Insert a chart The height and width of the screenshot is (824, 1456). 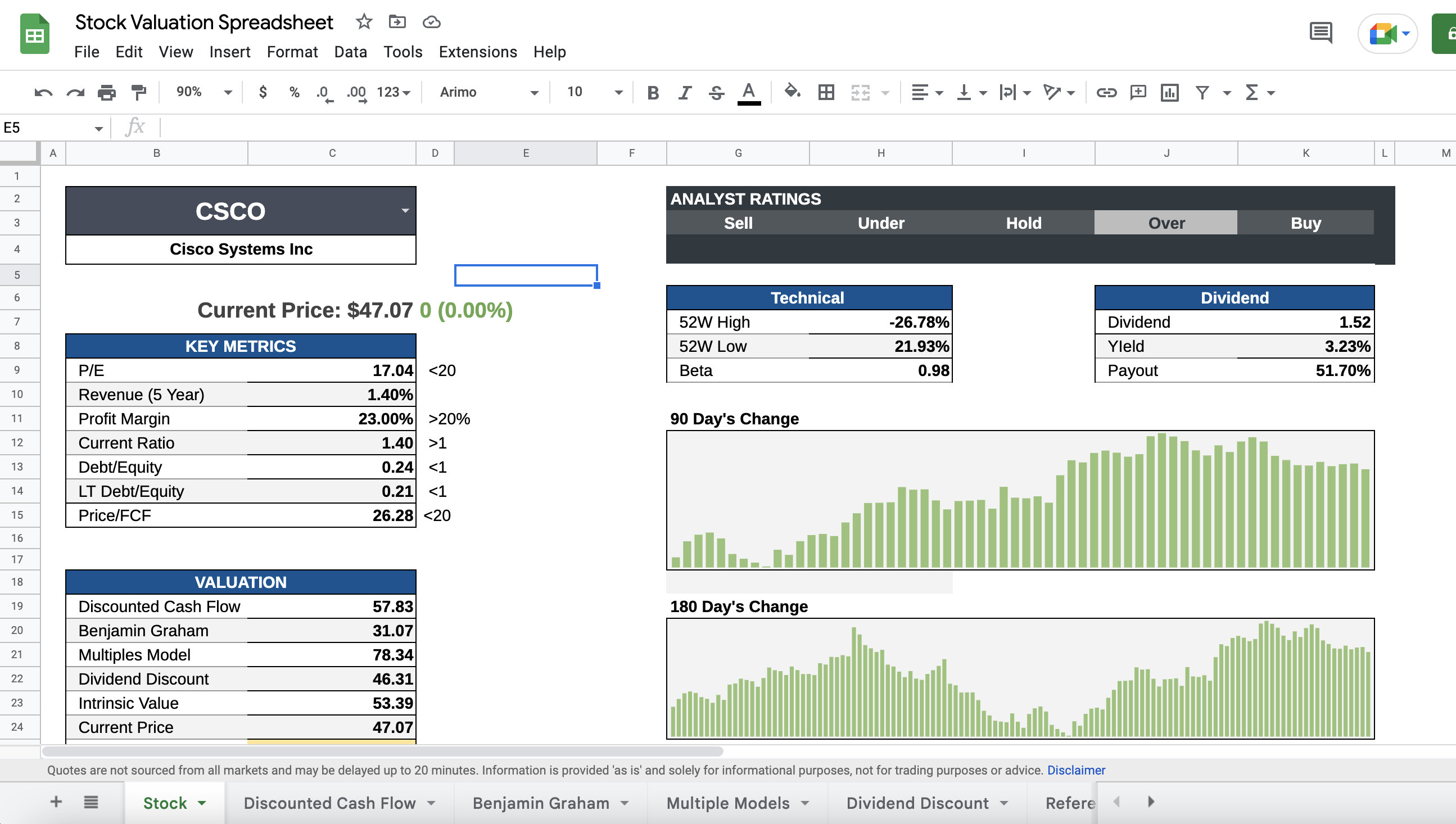1170,92
